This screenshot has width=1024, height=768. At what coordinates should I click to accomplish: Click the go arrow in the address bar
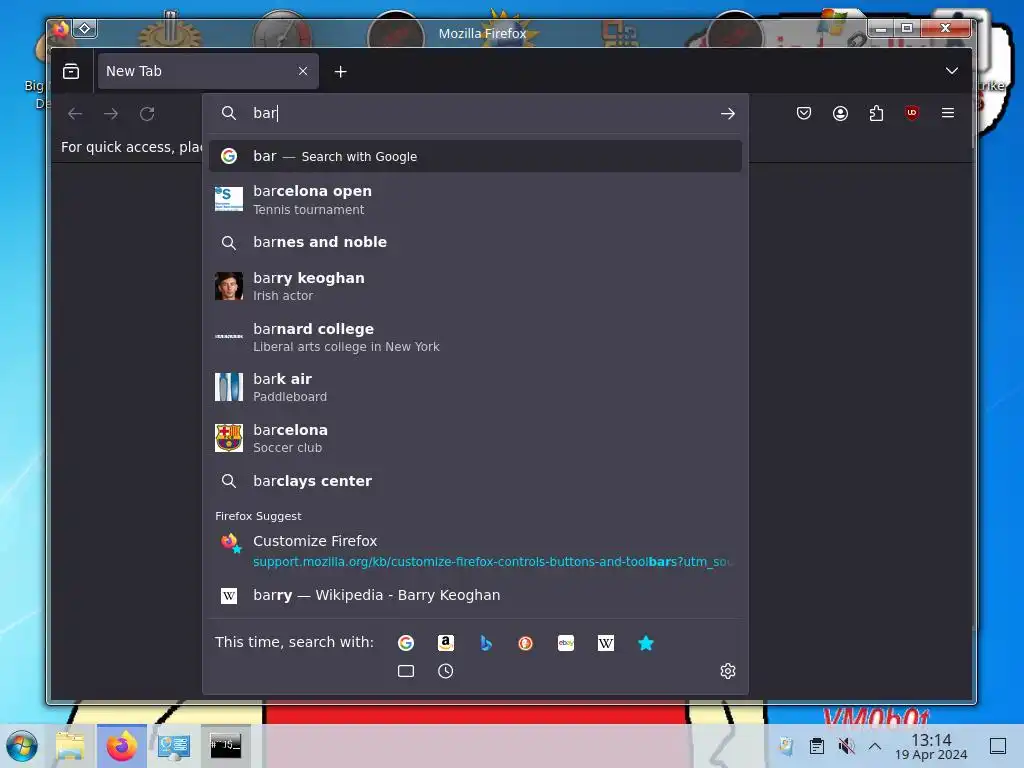pyautogui.click(x=728, y=114)
